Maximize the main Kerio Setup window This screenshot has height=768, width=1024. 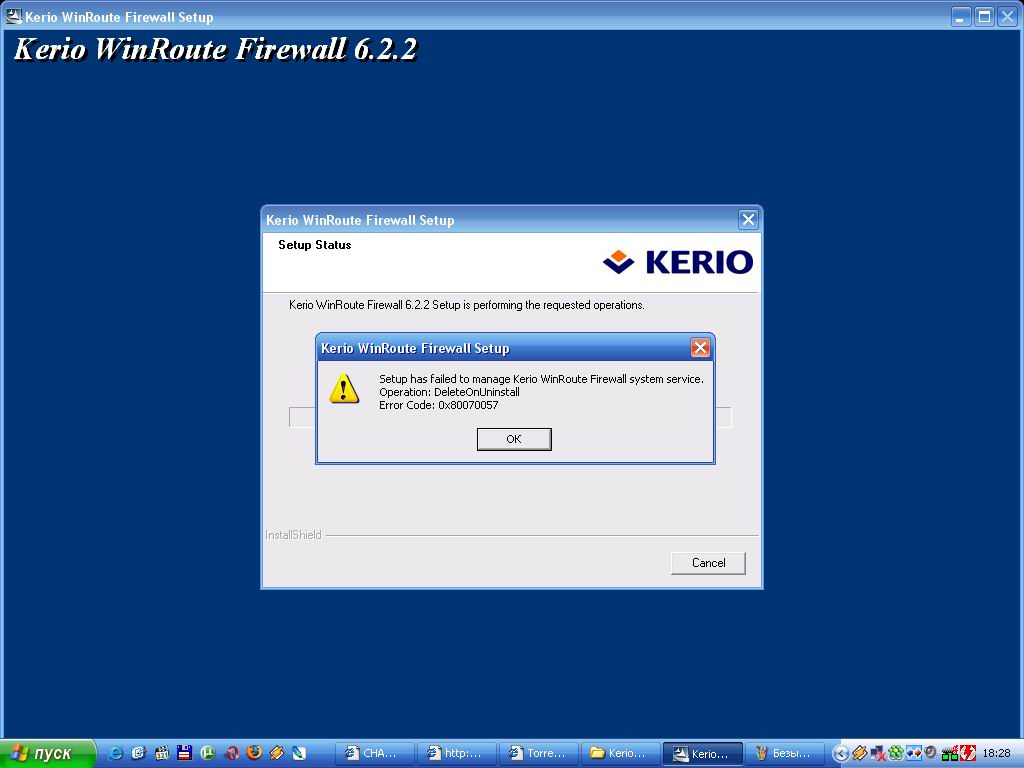coord(984,16)
